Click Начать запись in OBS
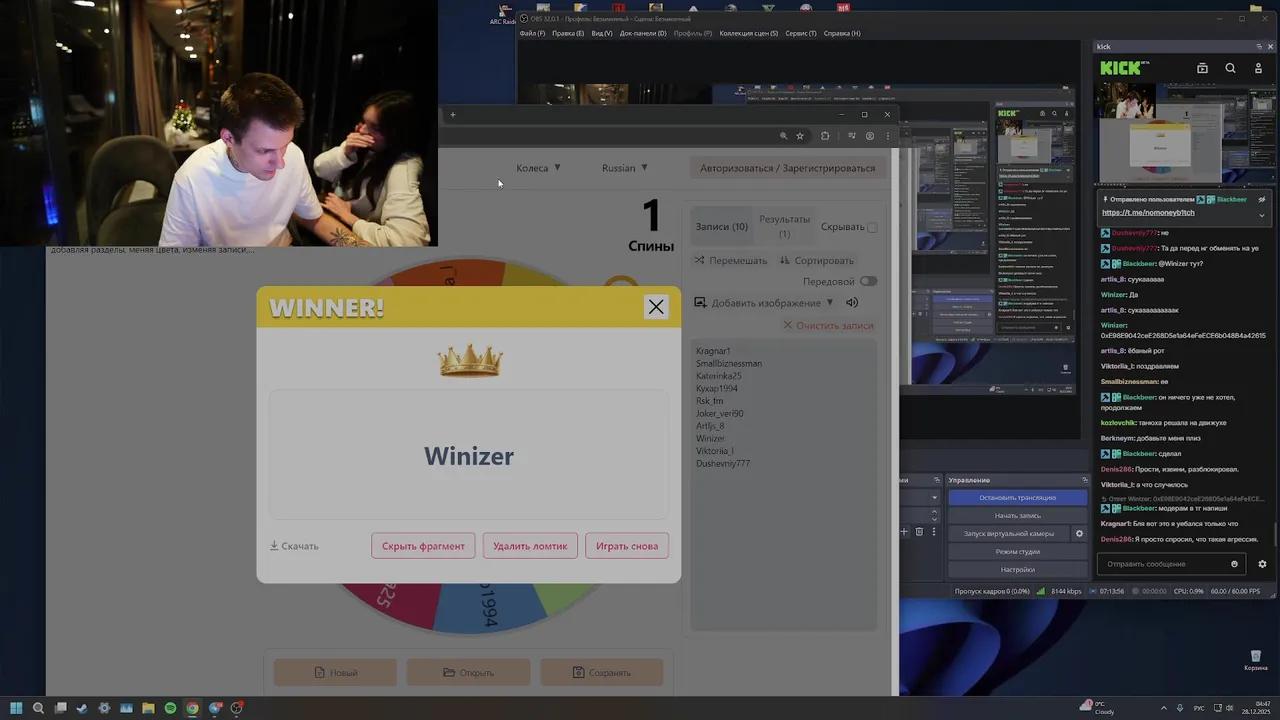This screenshot has width=1280, height=720. (x=1017, y=515)
